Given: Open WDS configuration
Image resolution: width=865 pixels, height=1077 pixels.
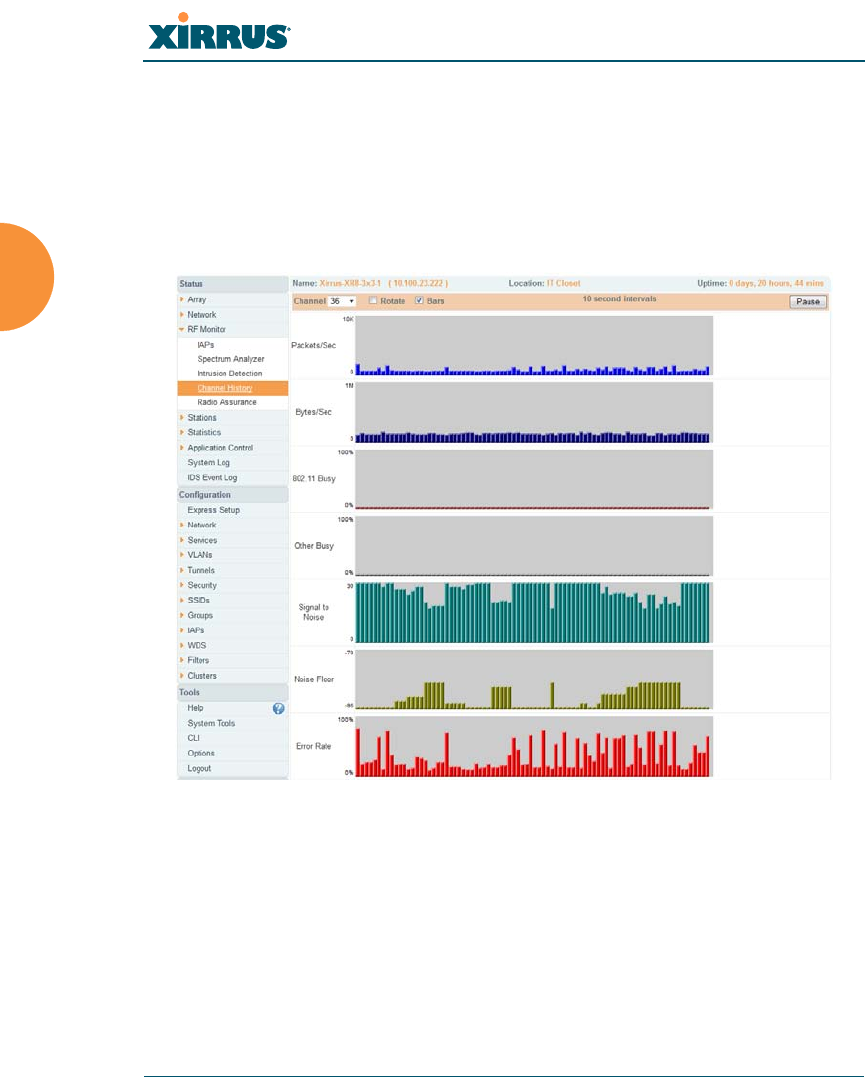Looking at the screenshot, I should 196,645.
